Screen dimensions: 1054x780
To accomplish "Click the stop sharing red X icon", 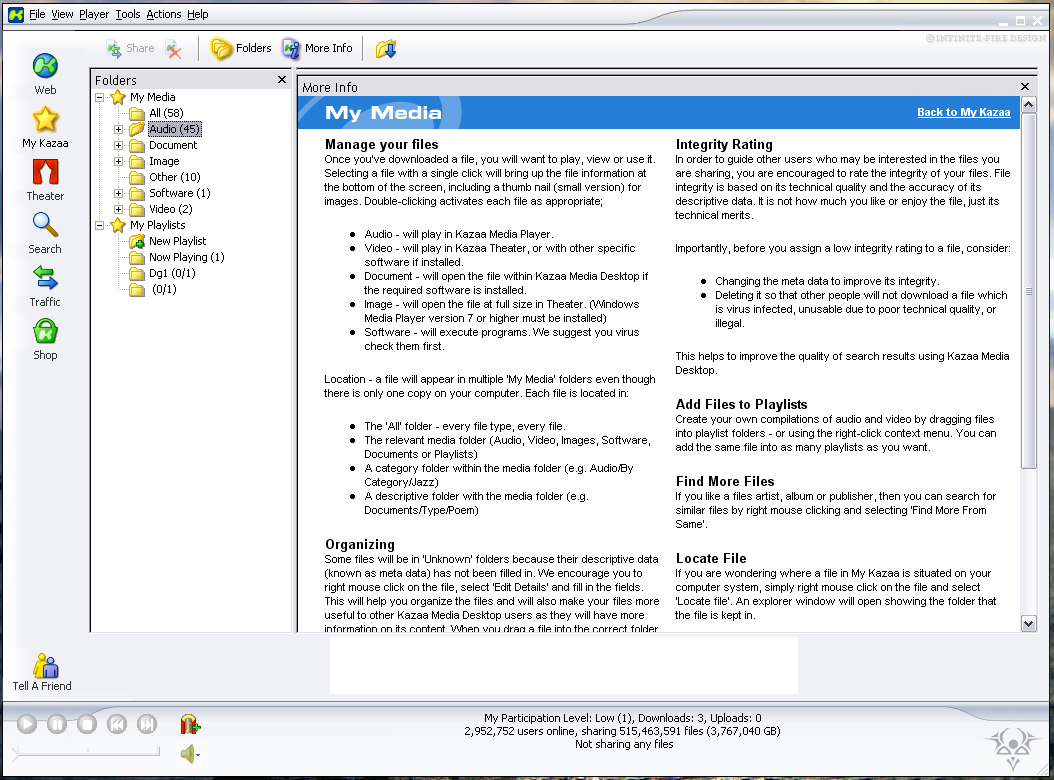I will click(174, 49).
